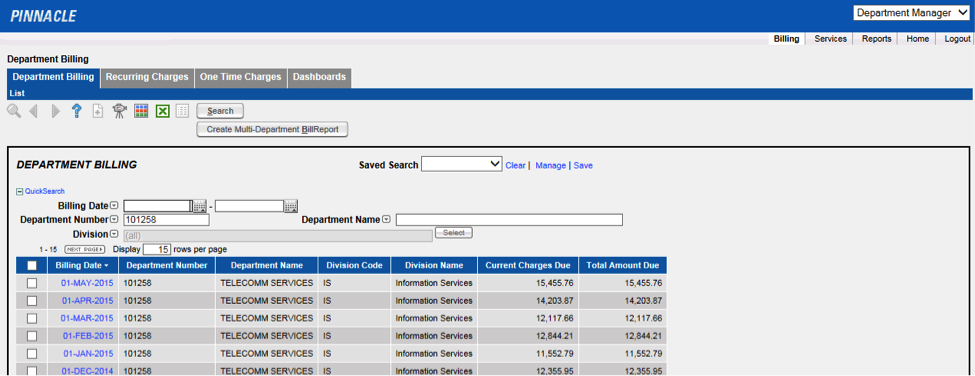Viewport: 975px width, 376px height.
Task: Click the grayed list view icon
Action: tap(182, 111)
